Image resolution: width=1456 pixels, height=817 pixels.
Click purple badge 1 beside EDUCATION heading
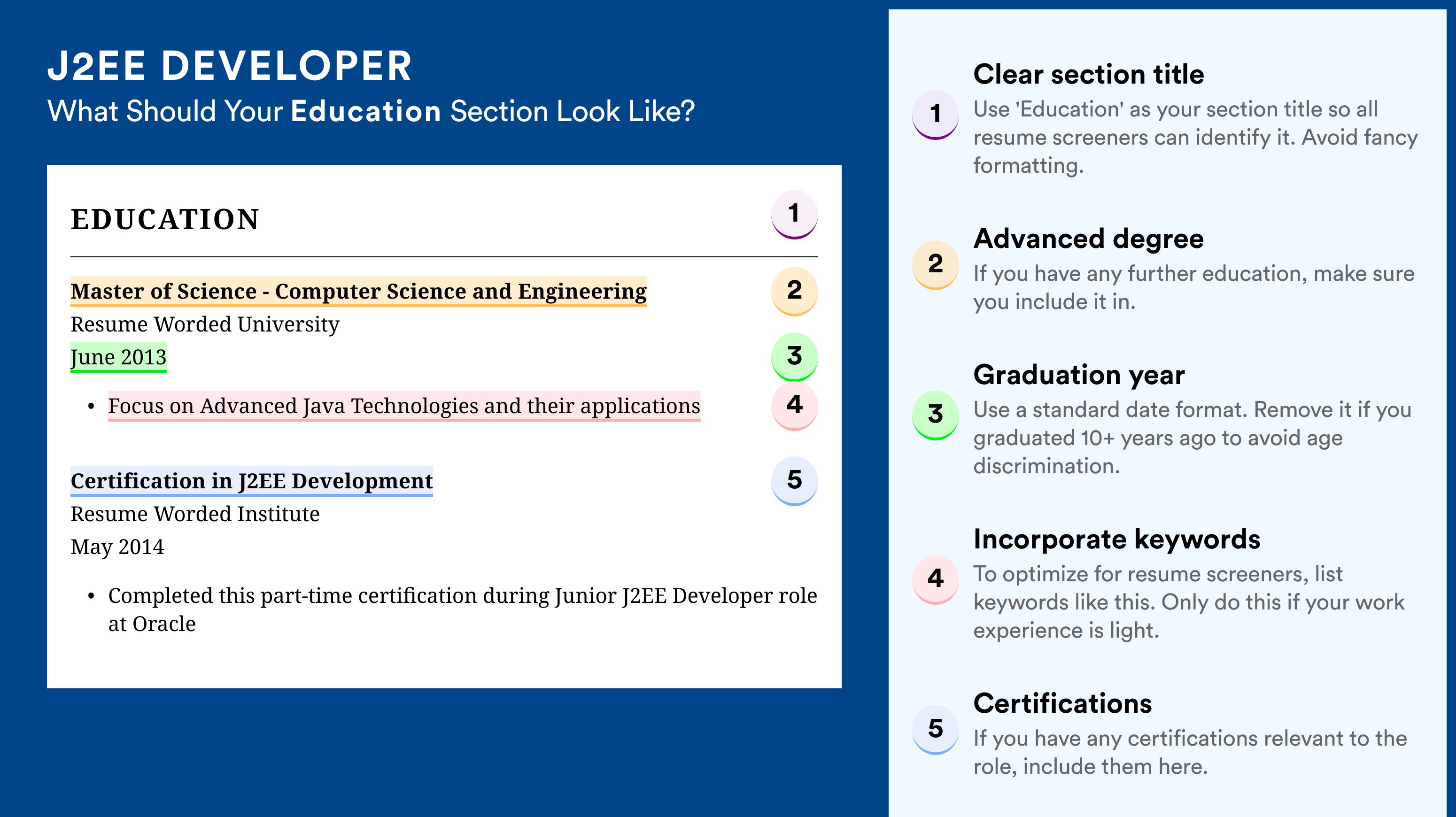point(794,214)
